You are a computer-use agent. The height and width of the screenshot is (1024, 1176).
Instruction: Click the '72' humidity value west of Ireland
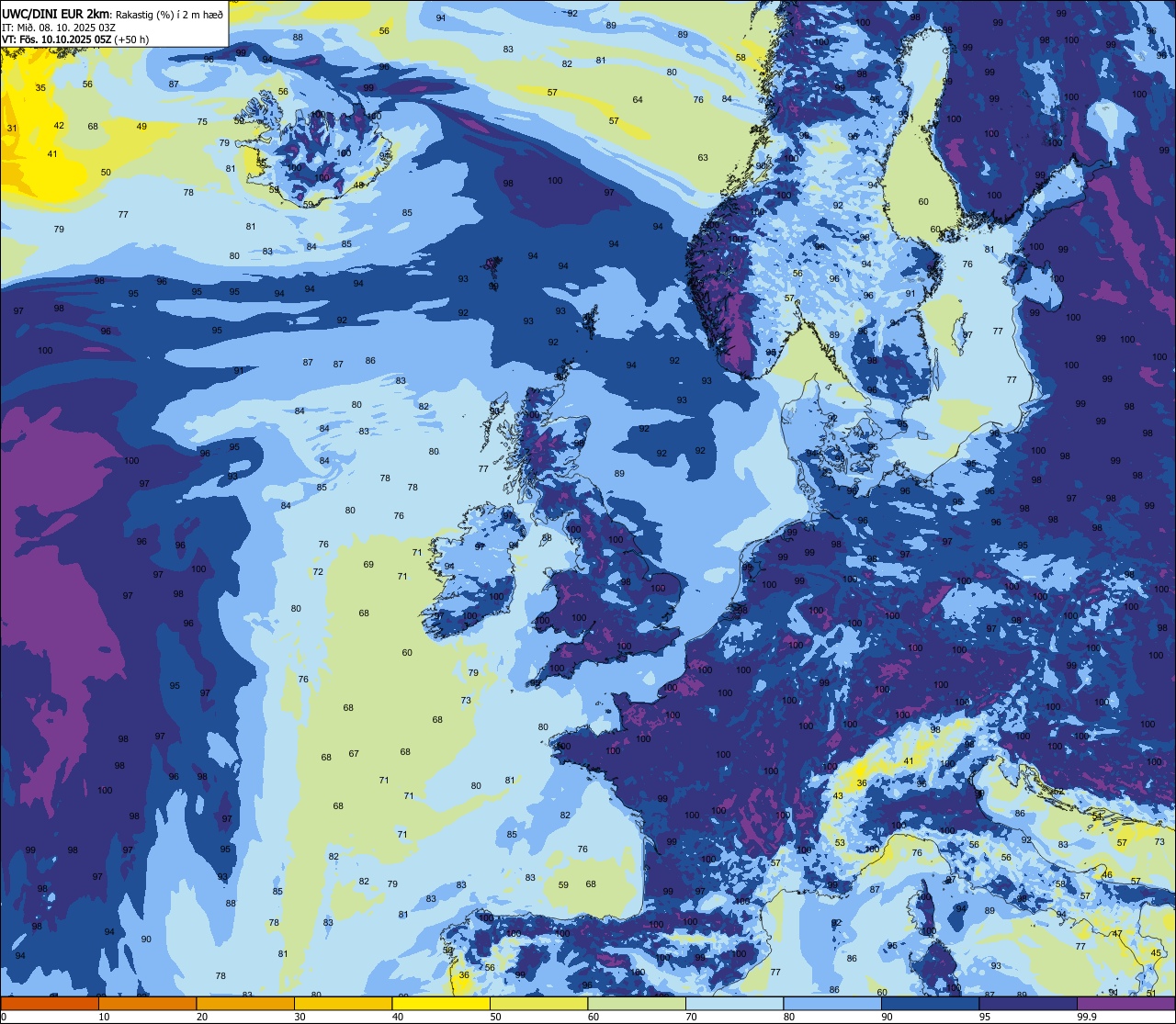[318, 572]
